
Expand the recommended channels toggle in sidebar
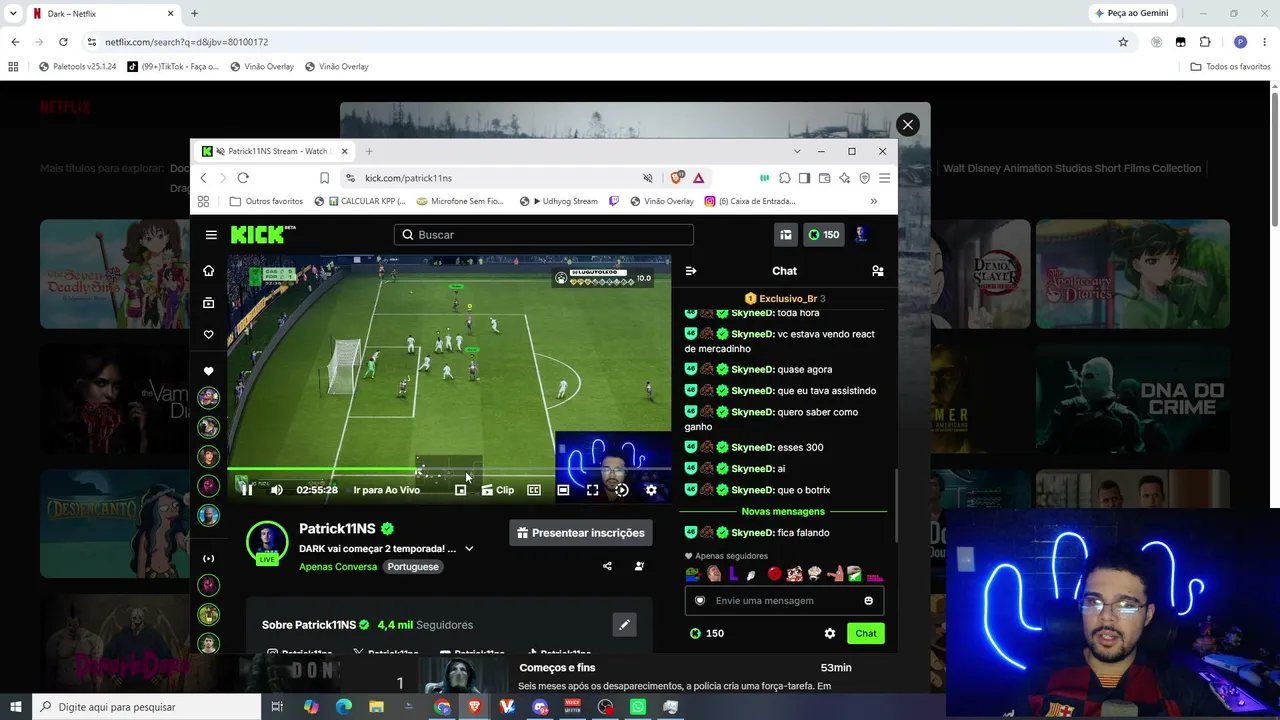tap(208, 558)
